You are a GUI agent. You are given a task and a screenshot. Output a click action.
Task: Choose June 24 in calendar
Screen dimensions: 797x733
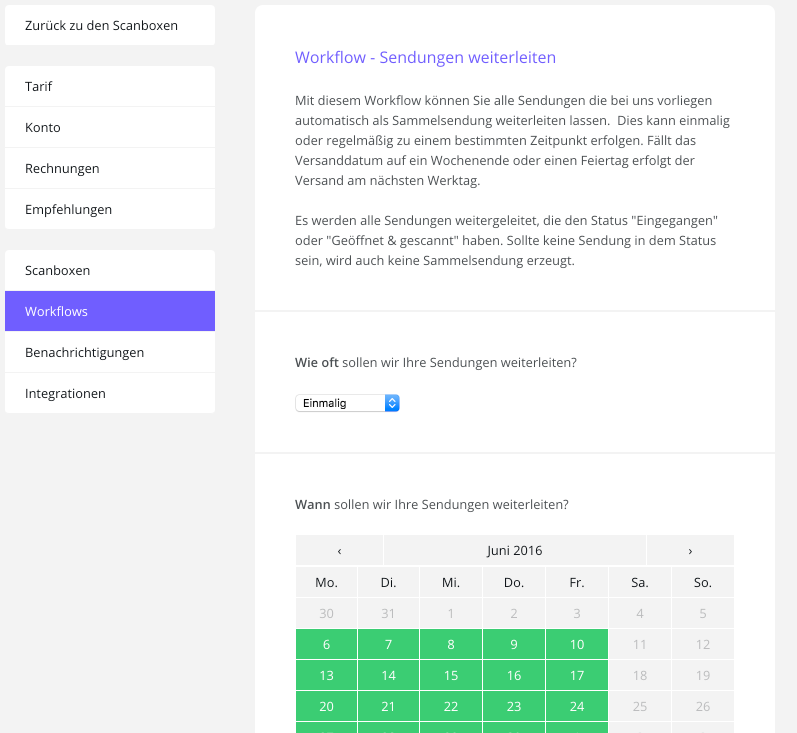(577, 707)
